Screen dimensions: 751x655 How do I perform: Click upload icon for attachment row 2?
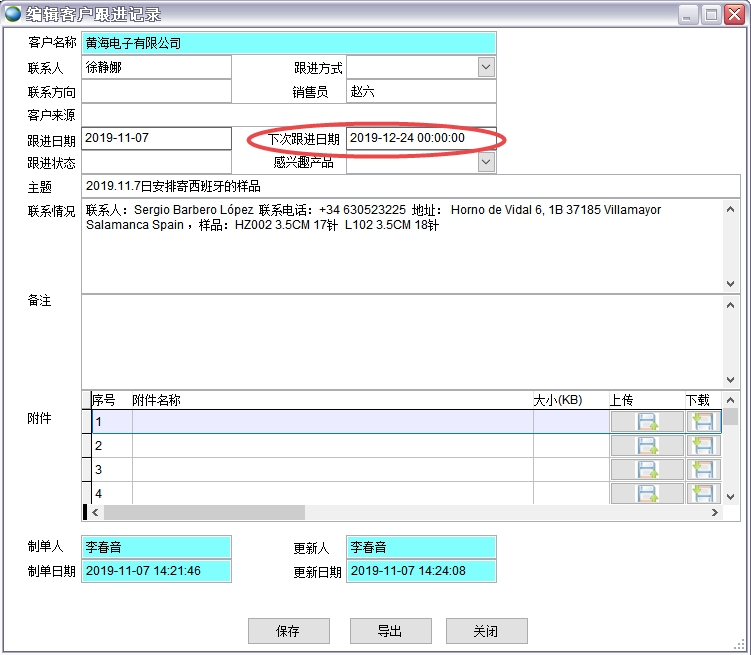coord(647,446)
